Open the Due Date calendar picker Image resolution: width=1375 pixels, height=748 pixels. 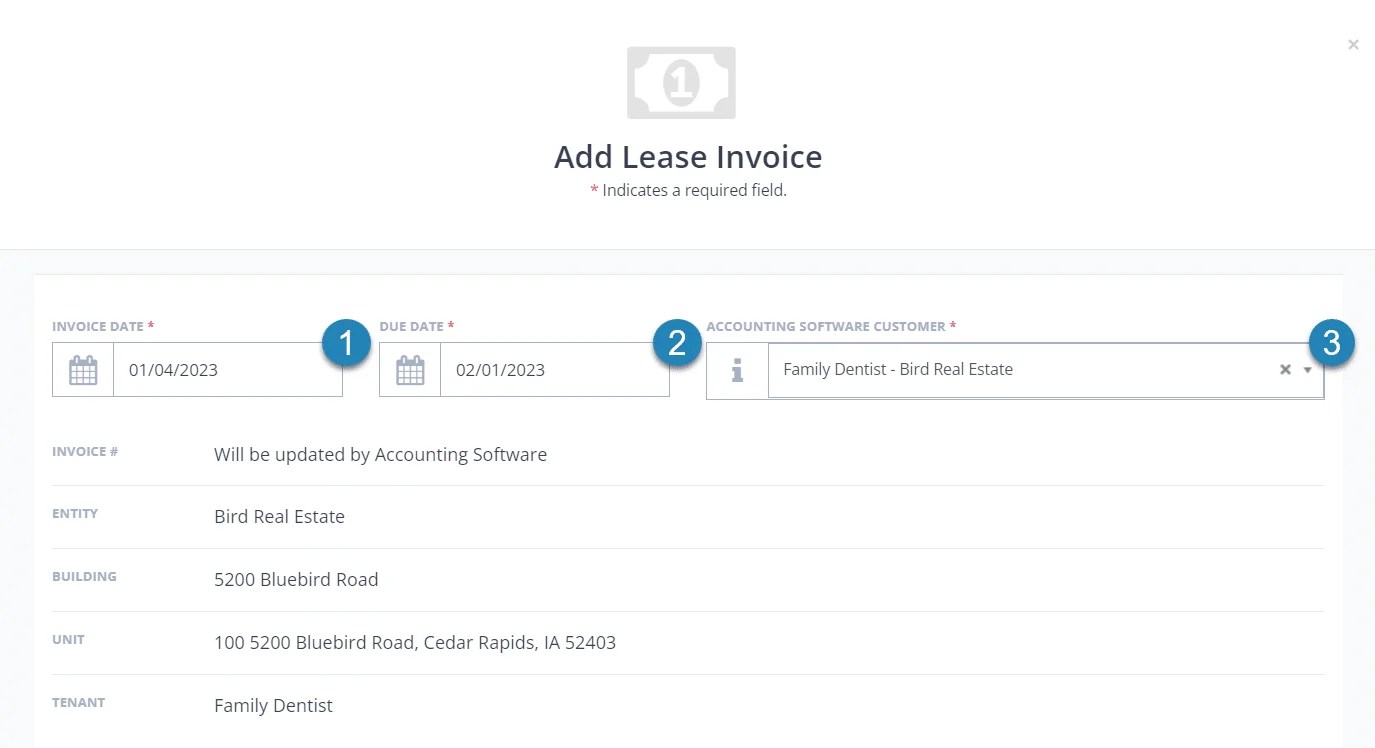(x=409, y=369)
